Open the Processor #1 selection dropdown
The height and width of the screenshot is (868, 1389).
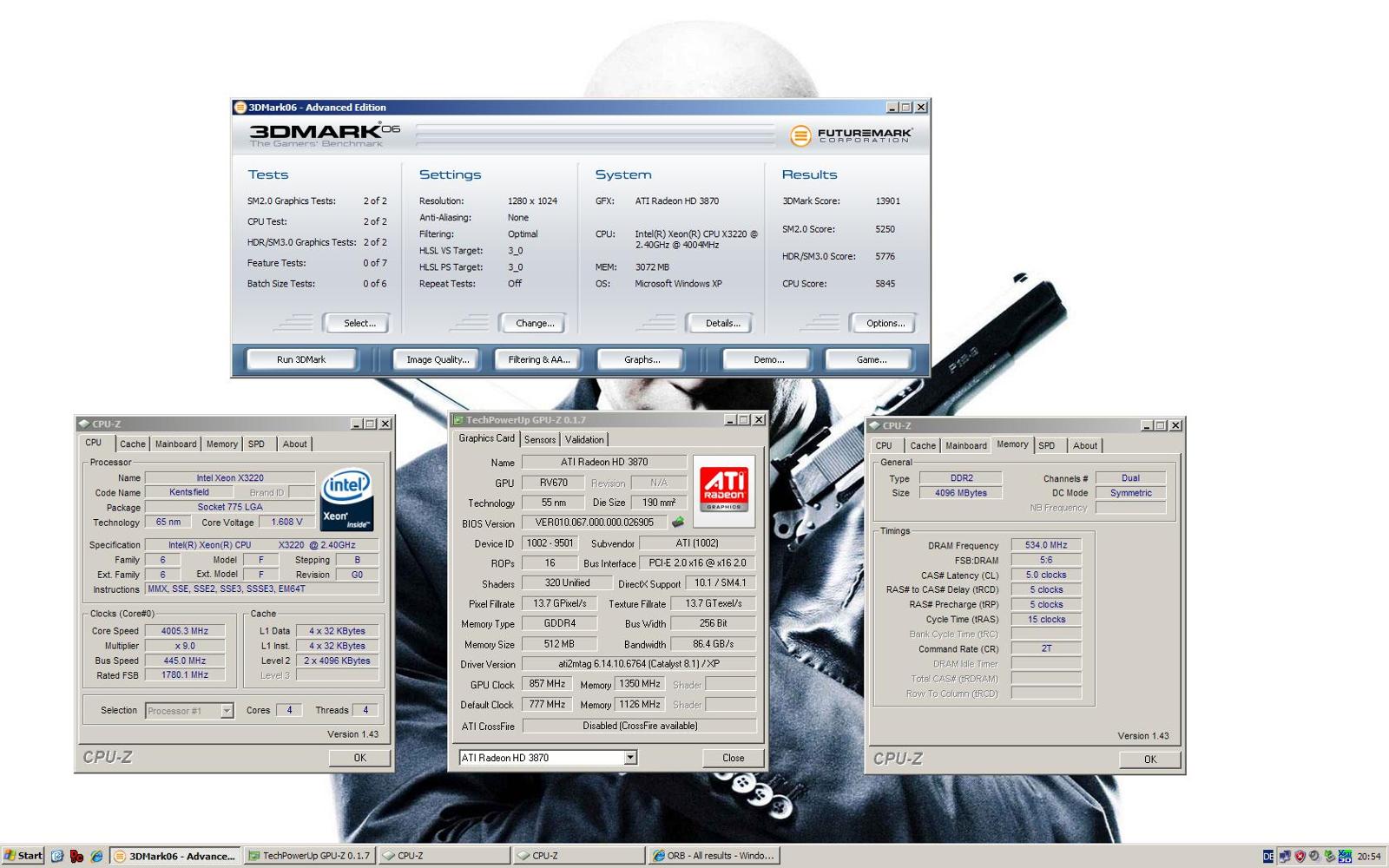tap(227, 711)
